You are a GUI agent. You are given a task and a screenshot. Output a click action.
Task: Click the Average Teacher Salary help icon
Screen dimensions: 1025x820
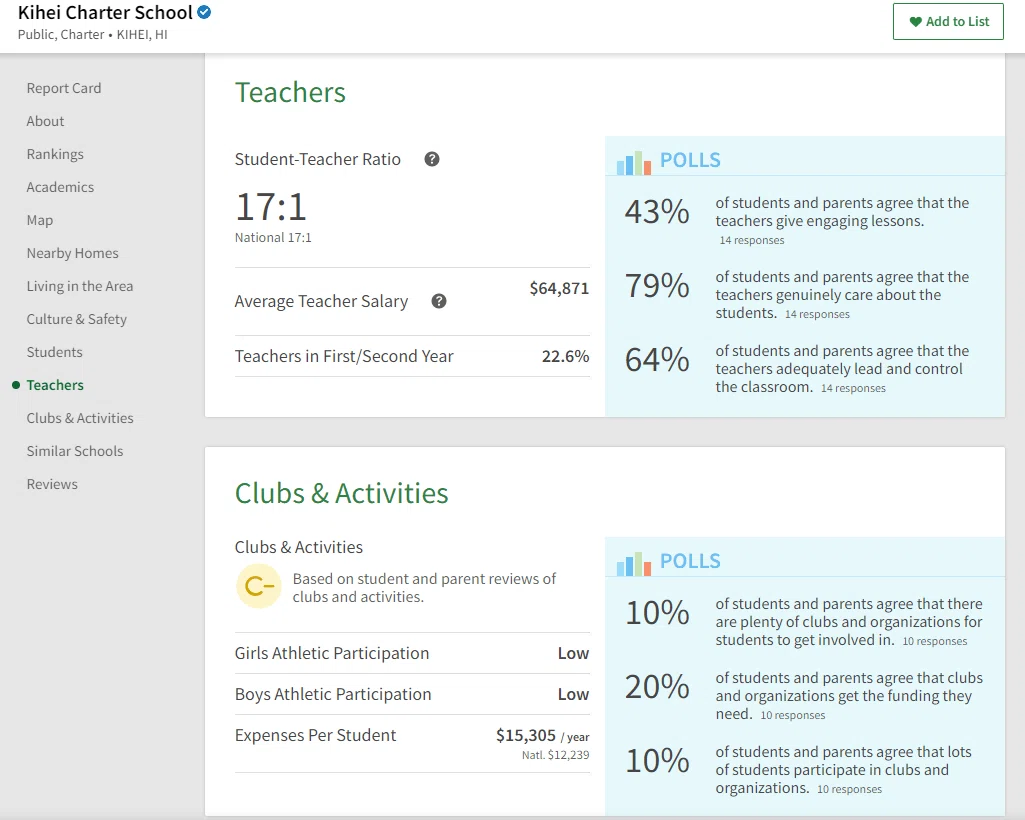click(x=439, y=301)
